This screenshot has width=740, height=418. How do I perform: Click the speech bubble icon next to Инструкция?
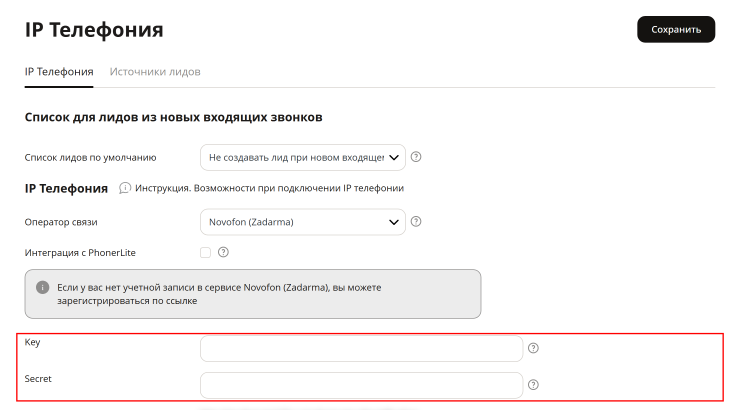coord(125,188)
